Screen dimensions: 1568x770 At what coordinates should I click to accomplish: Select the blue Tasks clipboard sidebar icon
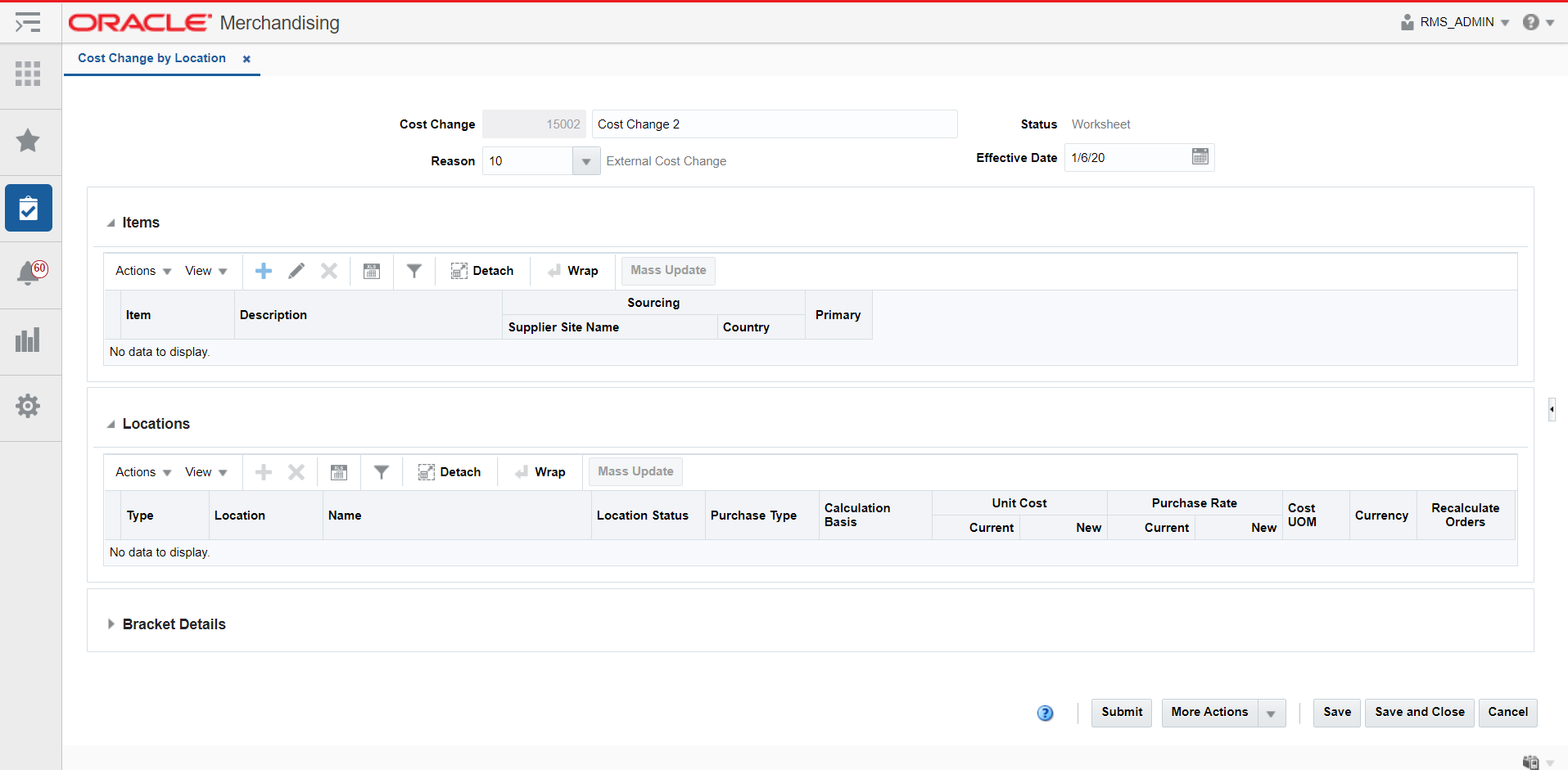click(x=28, y=208)
